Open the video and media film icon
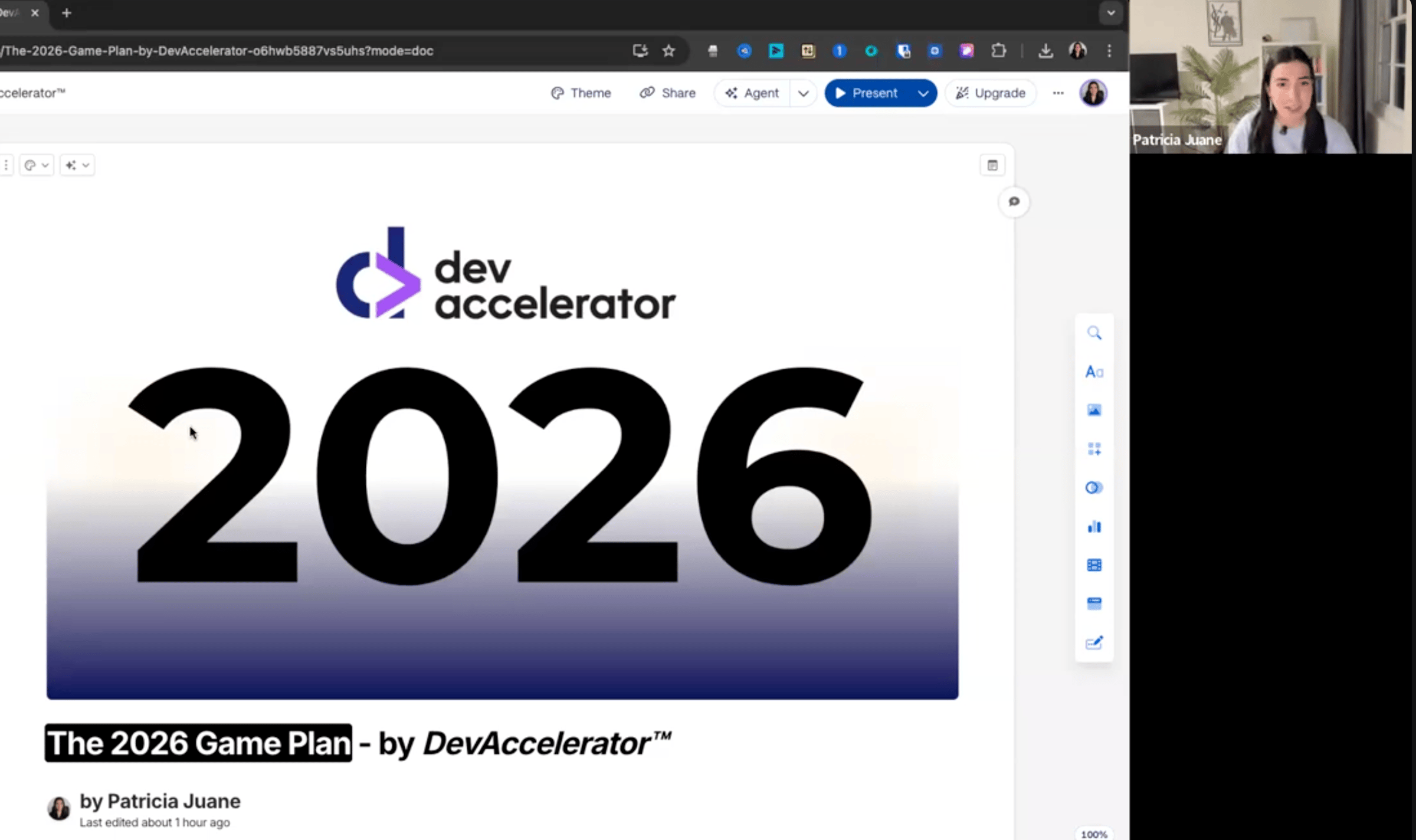This screenshot has height=840, width=1416. [x=1094, y=565]
